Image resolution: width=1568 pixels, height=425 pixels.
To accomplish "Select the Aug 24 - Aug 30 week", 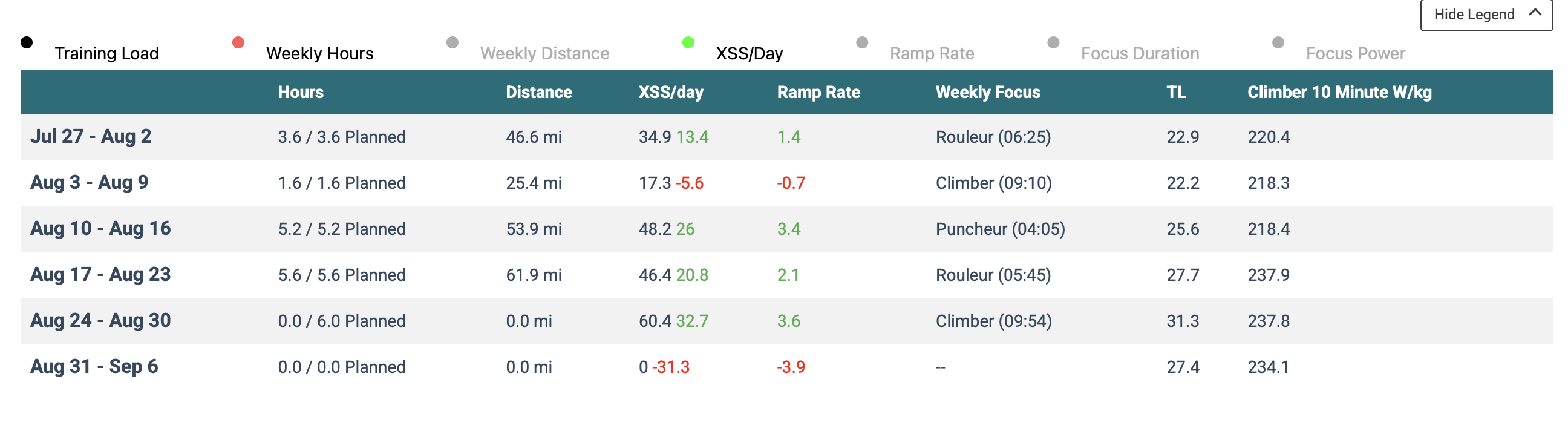I will click(x=100, y=321).
